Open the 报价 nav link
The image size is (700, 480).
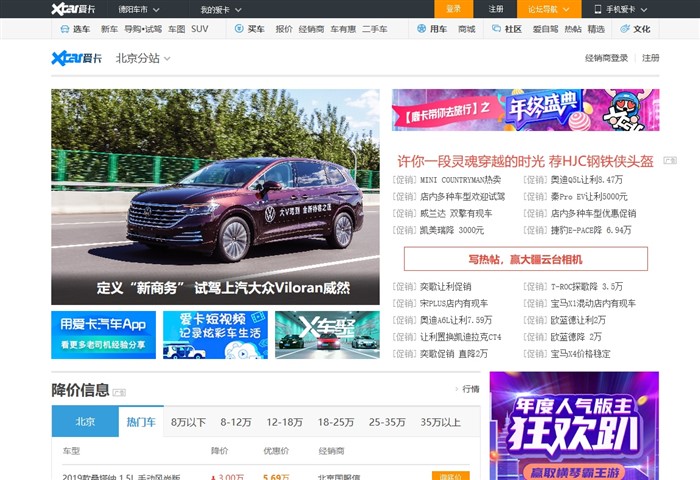tap(284, 29)
